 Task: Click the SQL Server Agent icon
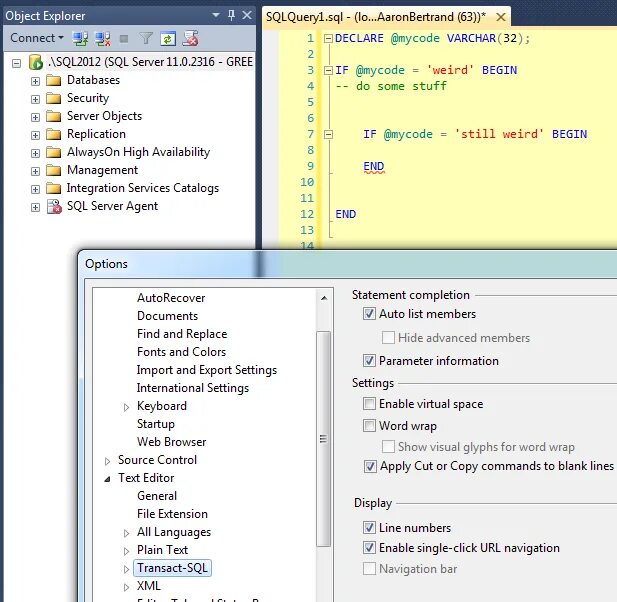click(54, 207)
